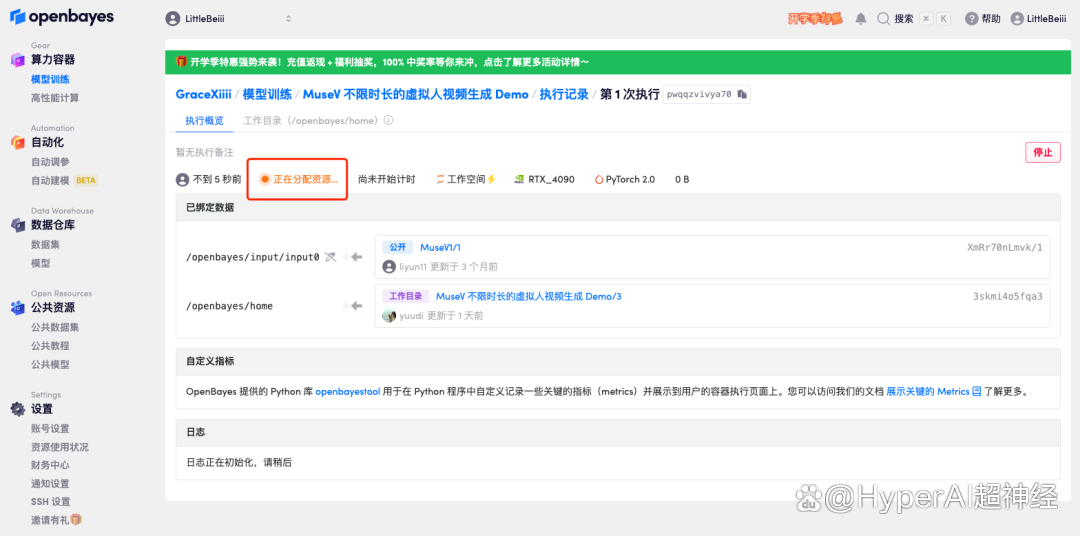
Task: Open 财务中心 in the sidebar
Action: [x=50, y=466]
